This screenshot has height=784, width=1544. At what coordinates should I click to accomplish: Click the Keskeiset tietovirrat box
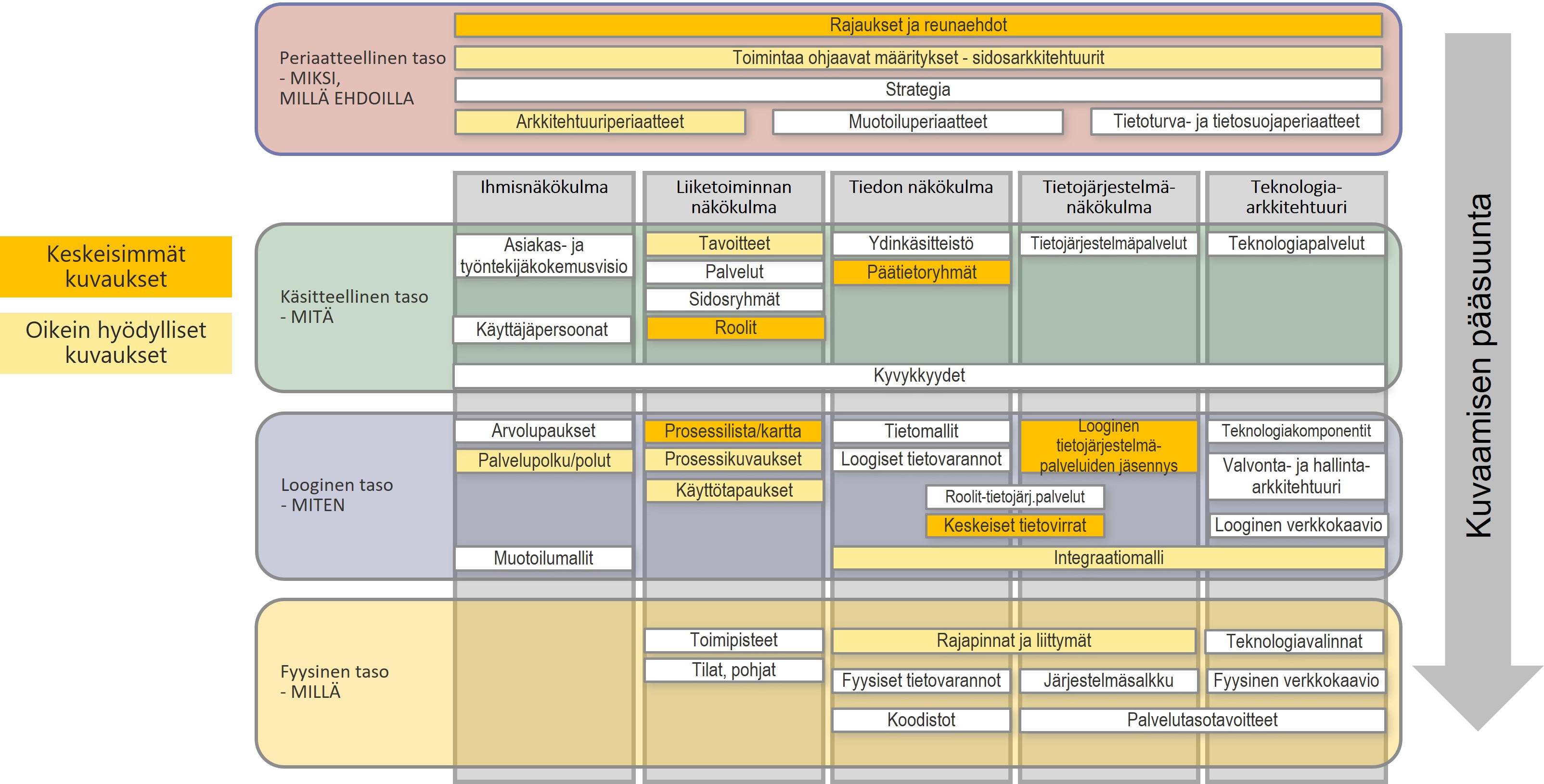pos(1014,526)
